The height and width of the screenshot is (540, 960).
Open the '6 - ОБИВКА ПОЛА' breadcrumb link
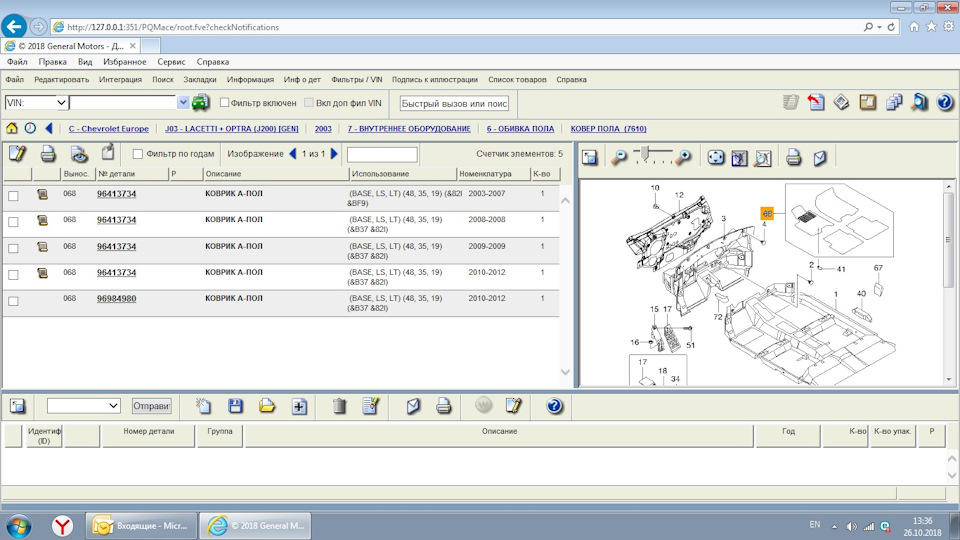click(520, 129)
